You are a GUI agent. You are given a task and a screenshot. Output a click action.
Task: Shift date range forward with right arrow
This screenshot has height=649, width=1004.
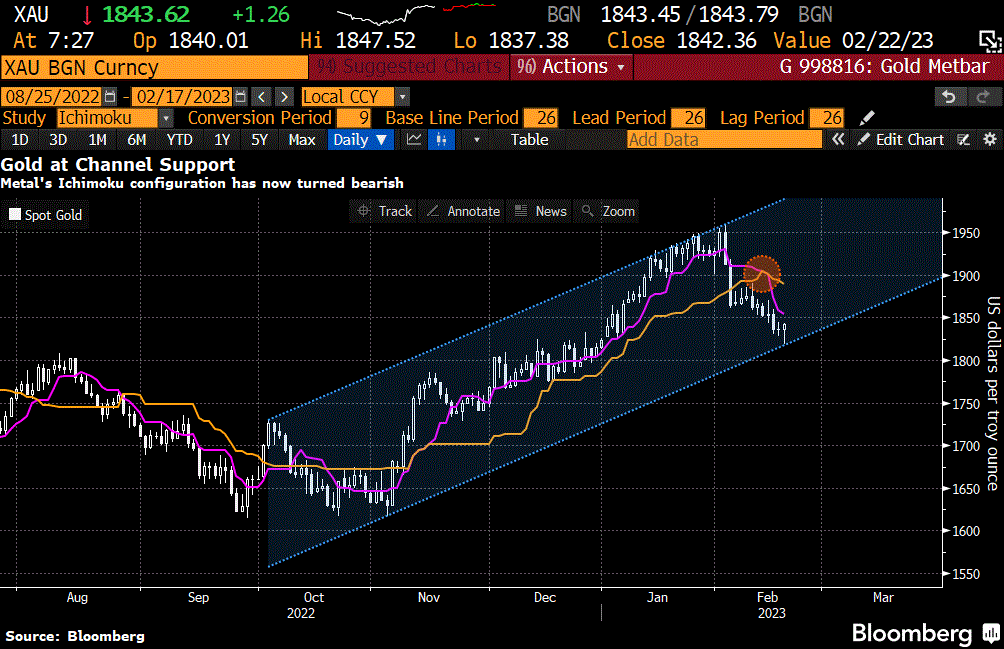pyautogui.click(x=284, y=97)
